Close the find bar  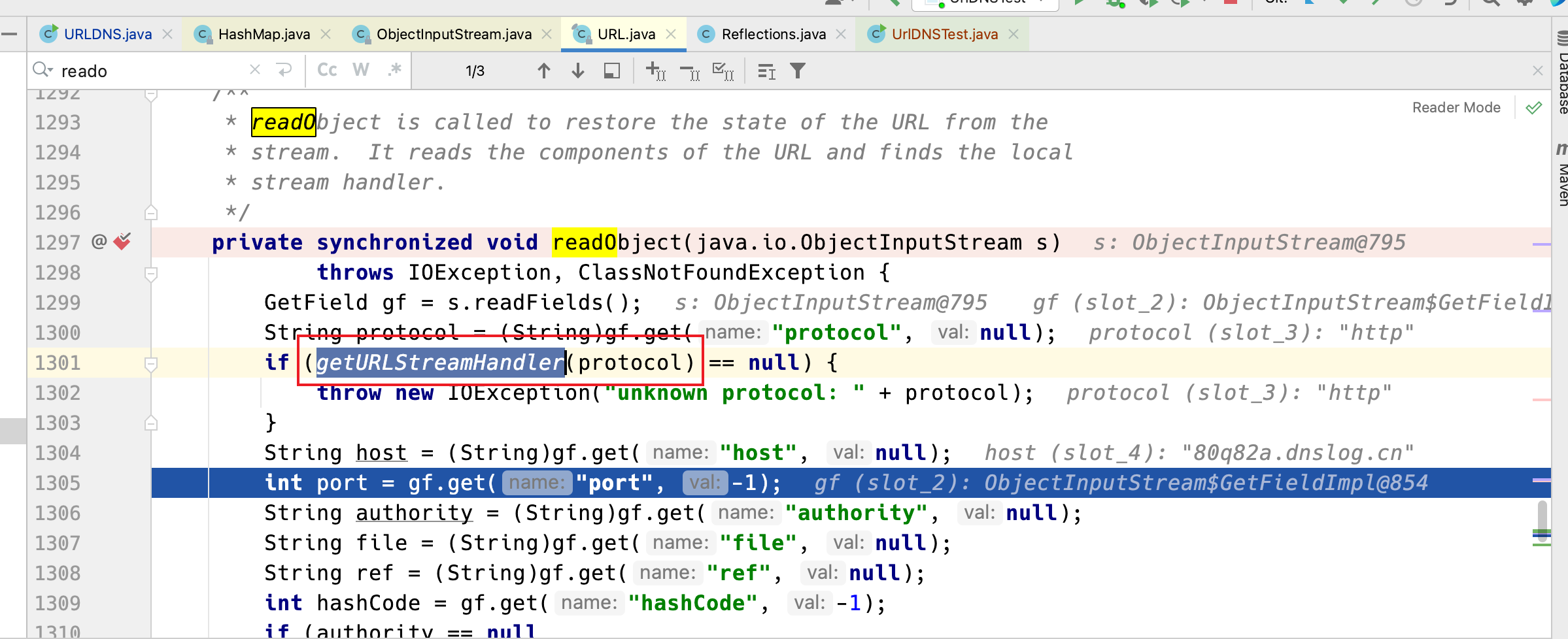[1537, 71]
